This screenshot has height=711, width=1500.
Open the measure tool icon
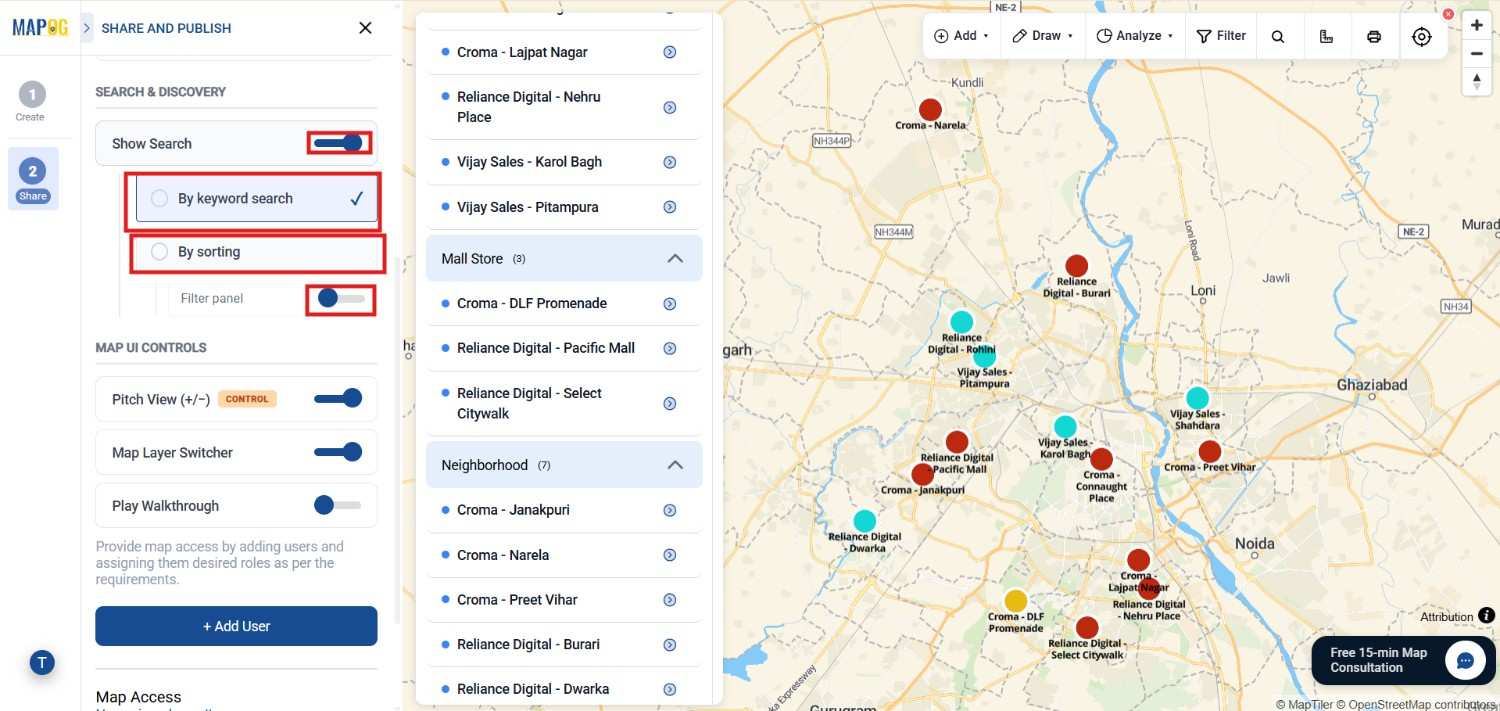(1326, 36)
